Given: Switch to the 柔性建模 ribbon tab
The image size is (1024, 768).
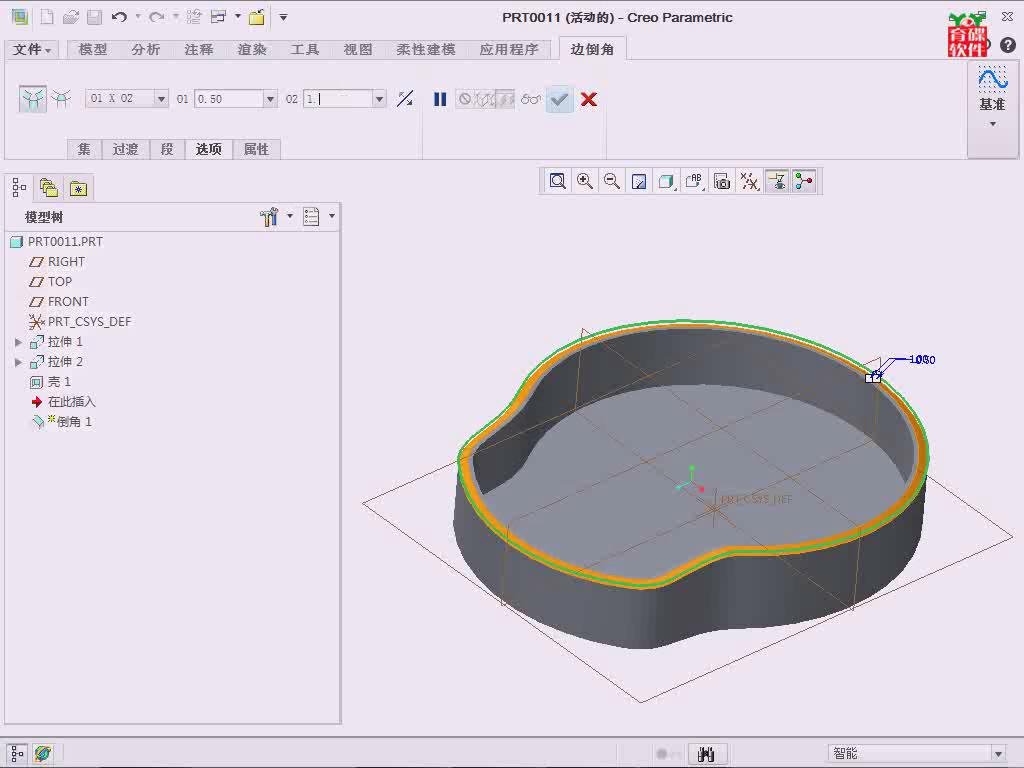Looking at the screenshot, I should 426,50.
